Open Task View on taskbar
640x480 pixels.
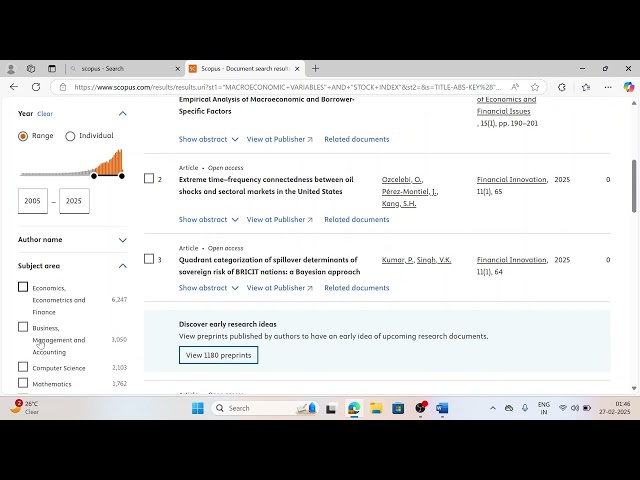coord(331,408)
